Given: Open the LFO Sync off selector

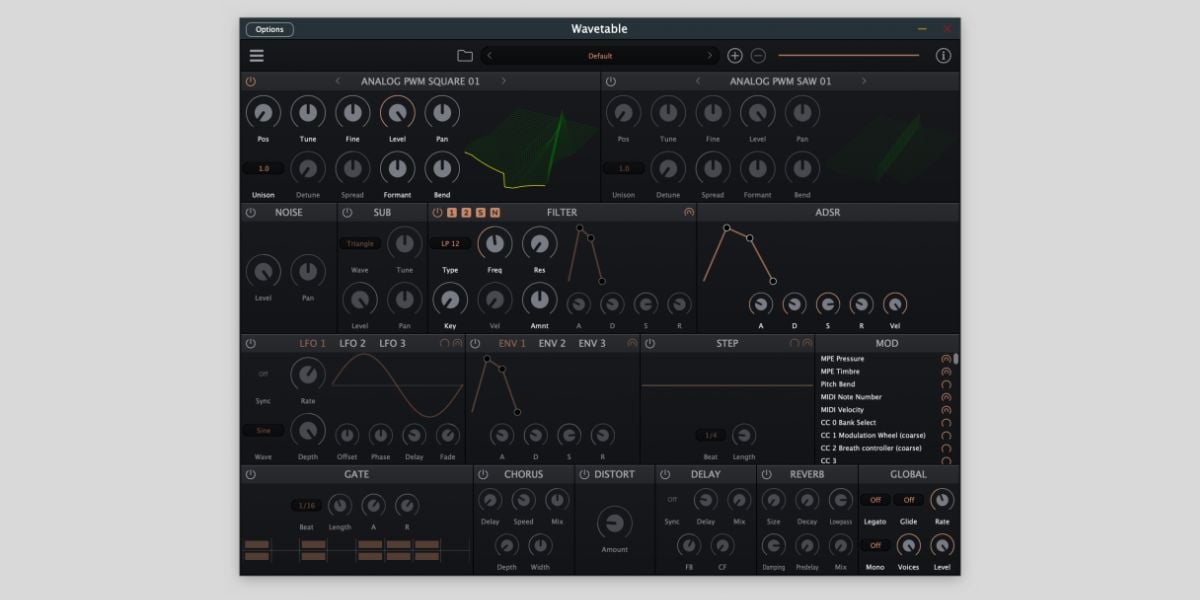Looking at the screenshot, I should point(264,374).
